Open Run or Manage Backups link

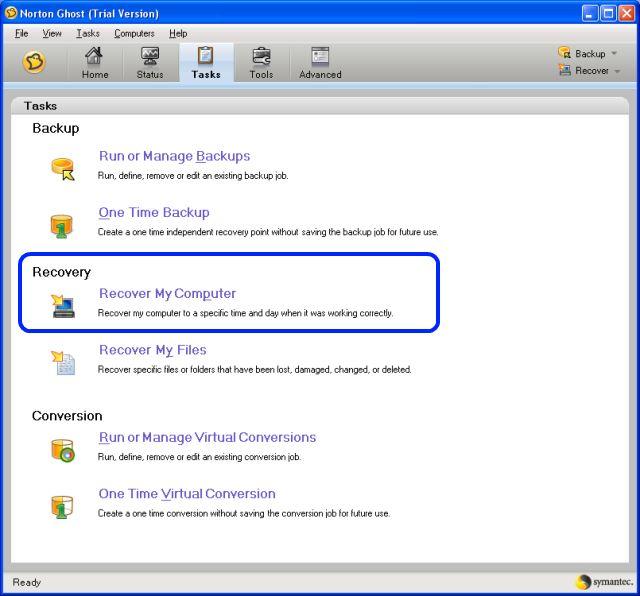175,156
